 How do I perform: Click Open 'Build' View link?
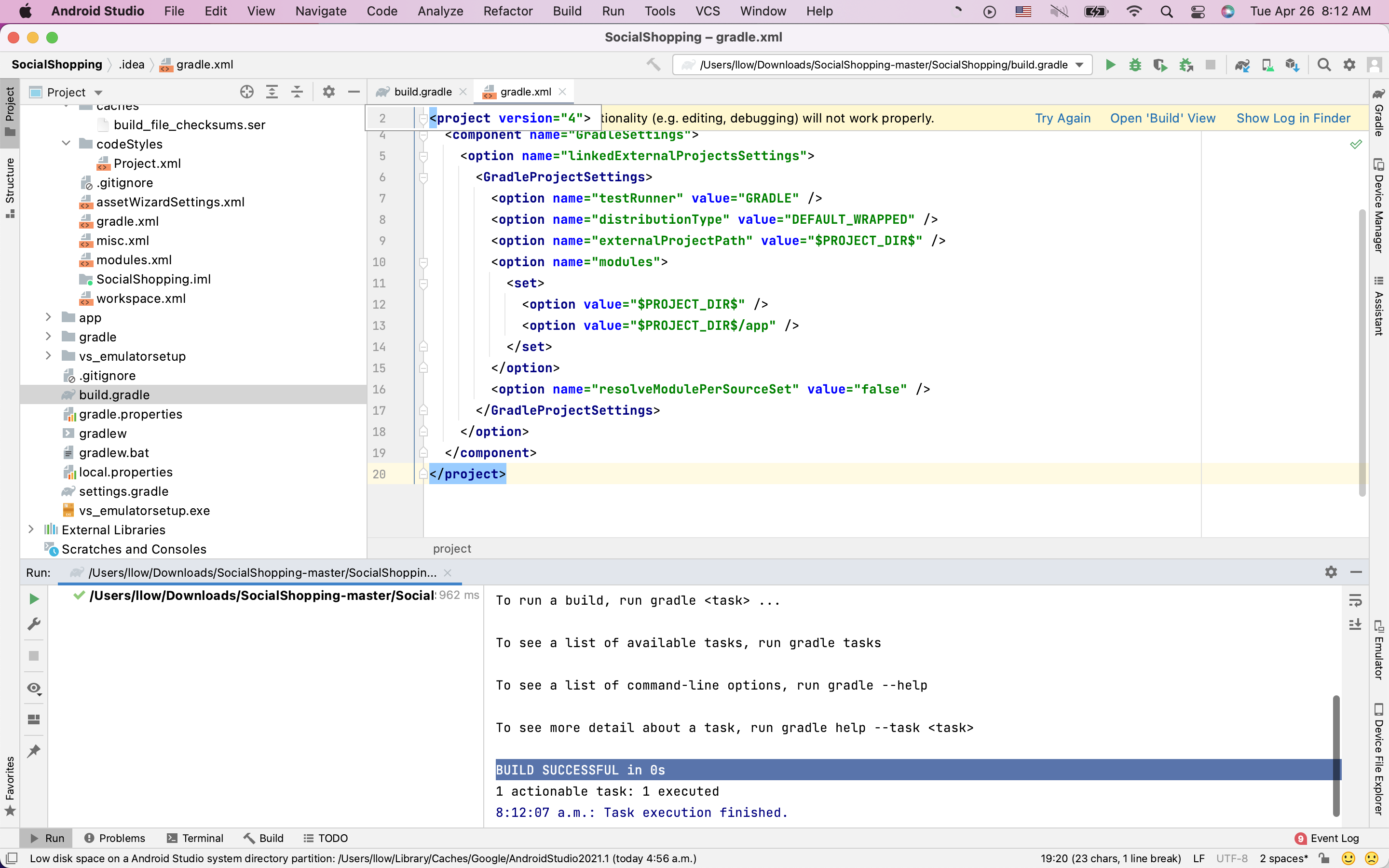[1162, 118]
